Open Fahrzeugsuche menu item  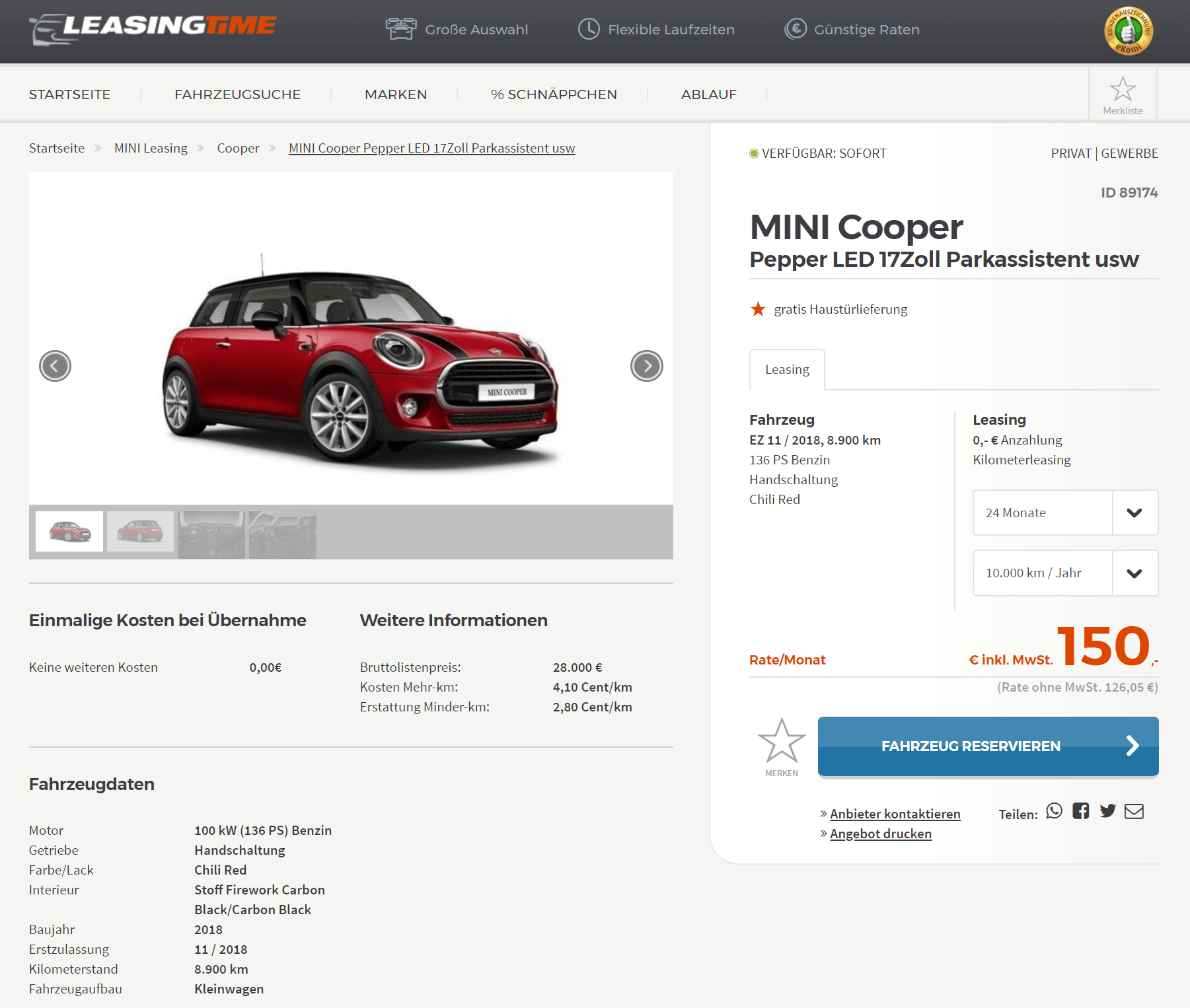pyautogui.click(x=237, y=94)
